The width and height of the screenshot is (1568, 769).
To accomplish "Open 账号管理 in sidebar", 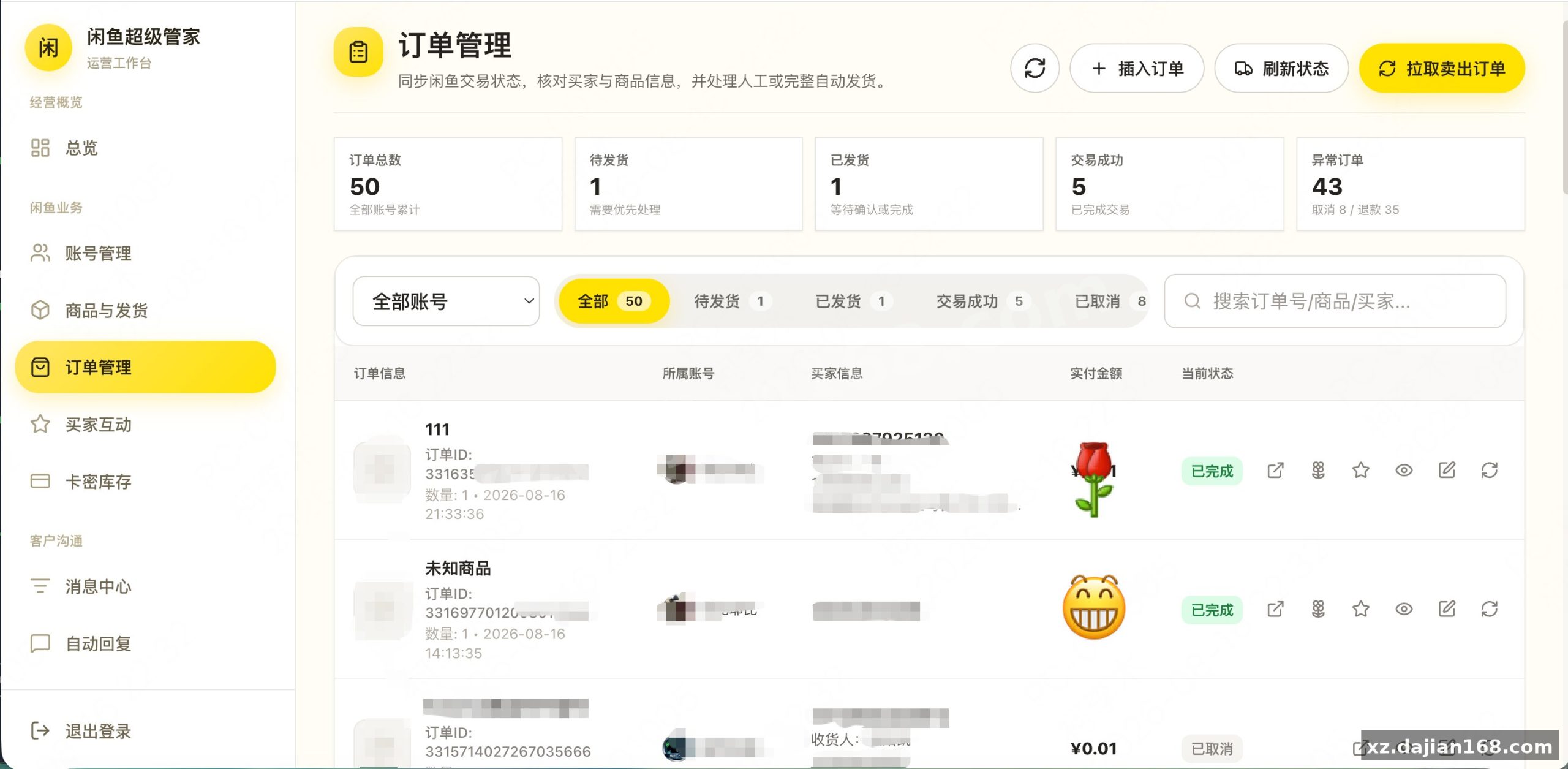I will [x=145, y=253].
